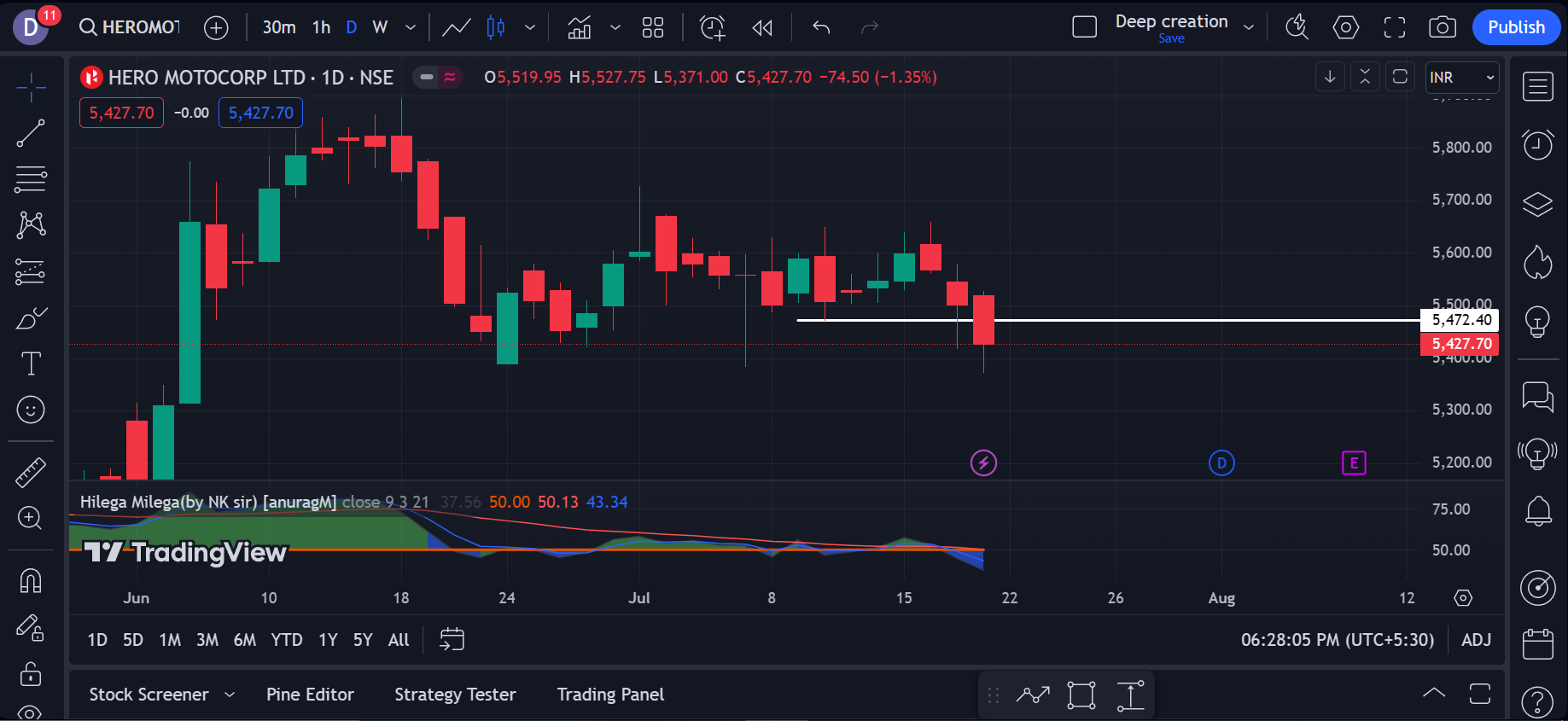The width and height of the screenshot is (1568, 721).
Task: Open the help center question icon
Action: pyautogui.click(x=1538, y=702)
